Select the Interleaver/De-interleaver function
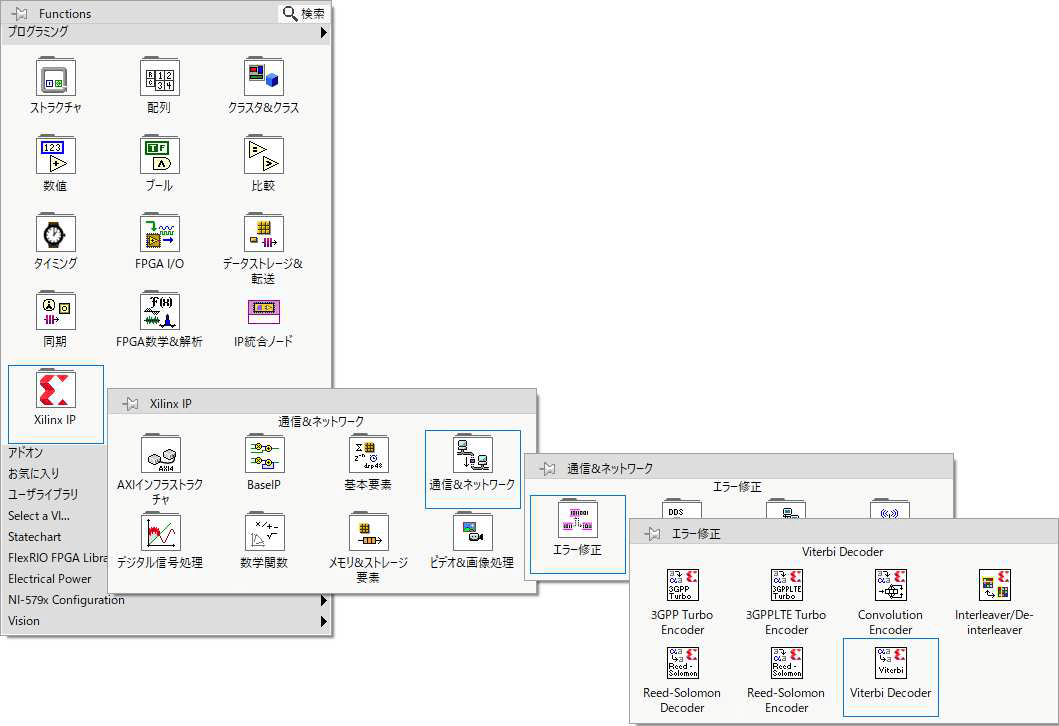This screenshot has height=726, width=1059. pyautogui.click(x=993, y=585)
